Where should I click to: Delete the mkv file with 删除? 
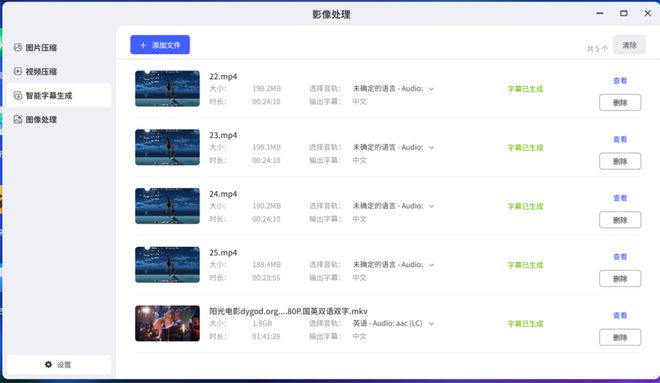click(620, 337)
